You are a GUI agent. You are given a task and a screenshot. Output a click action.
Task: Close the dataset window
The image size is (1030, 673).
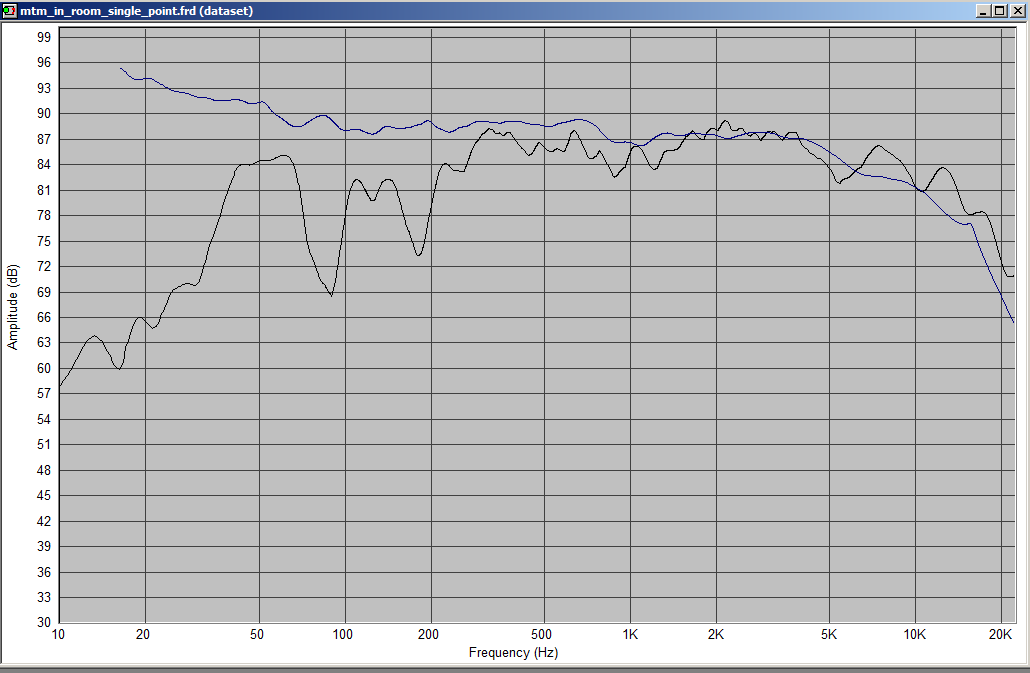(1016, 11)
